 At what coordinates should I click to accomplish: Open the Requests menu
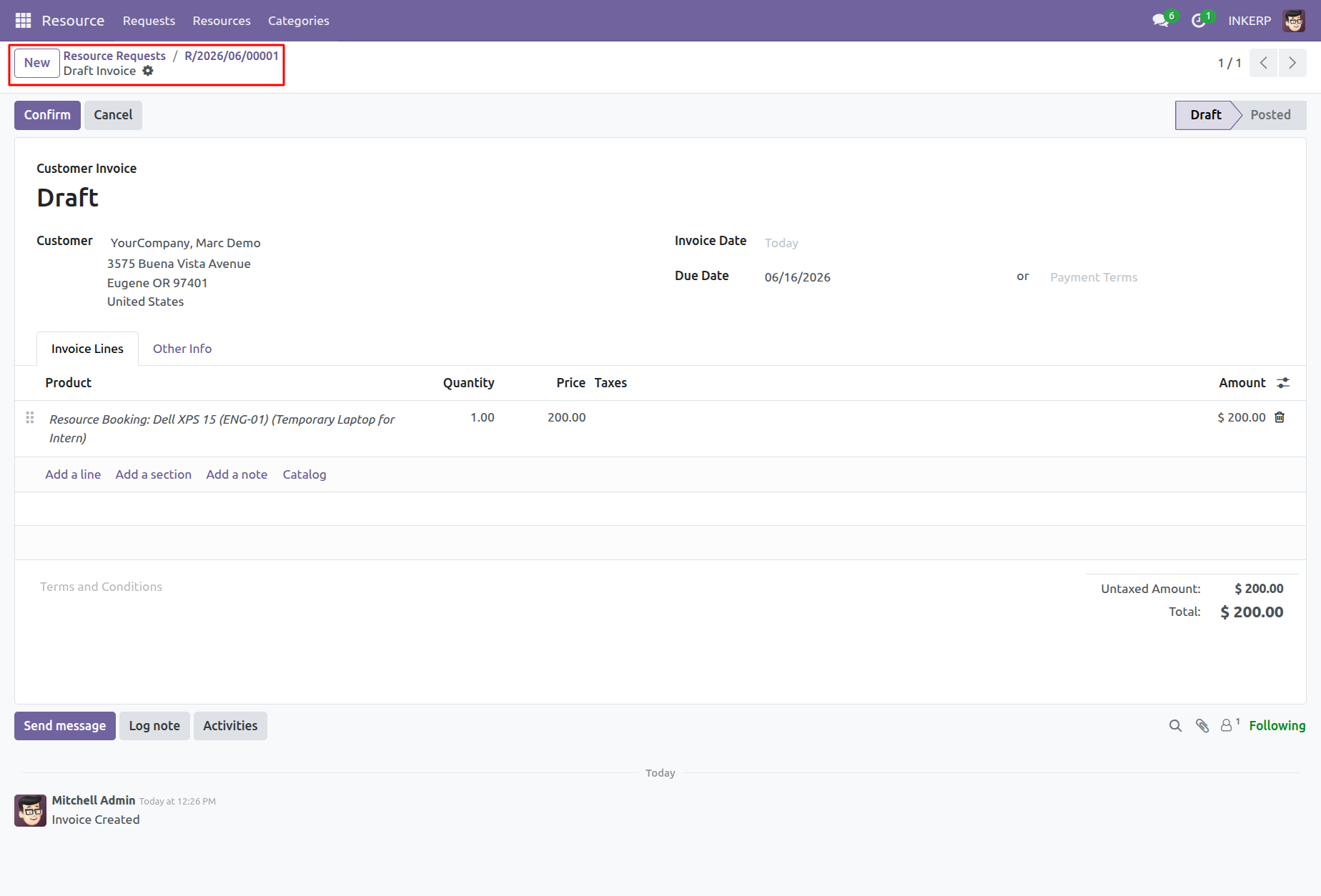pyautogui.click(x=149, y=21)
